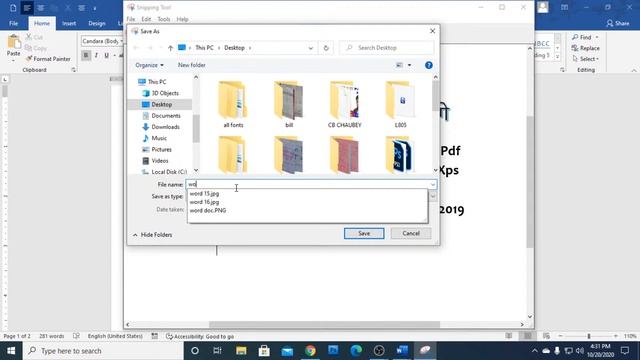Viewport: 640px width, 360px height.
Task: Click the up-one-level arrow
Action: (x=170, y=48)
